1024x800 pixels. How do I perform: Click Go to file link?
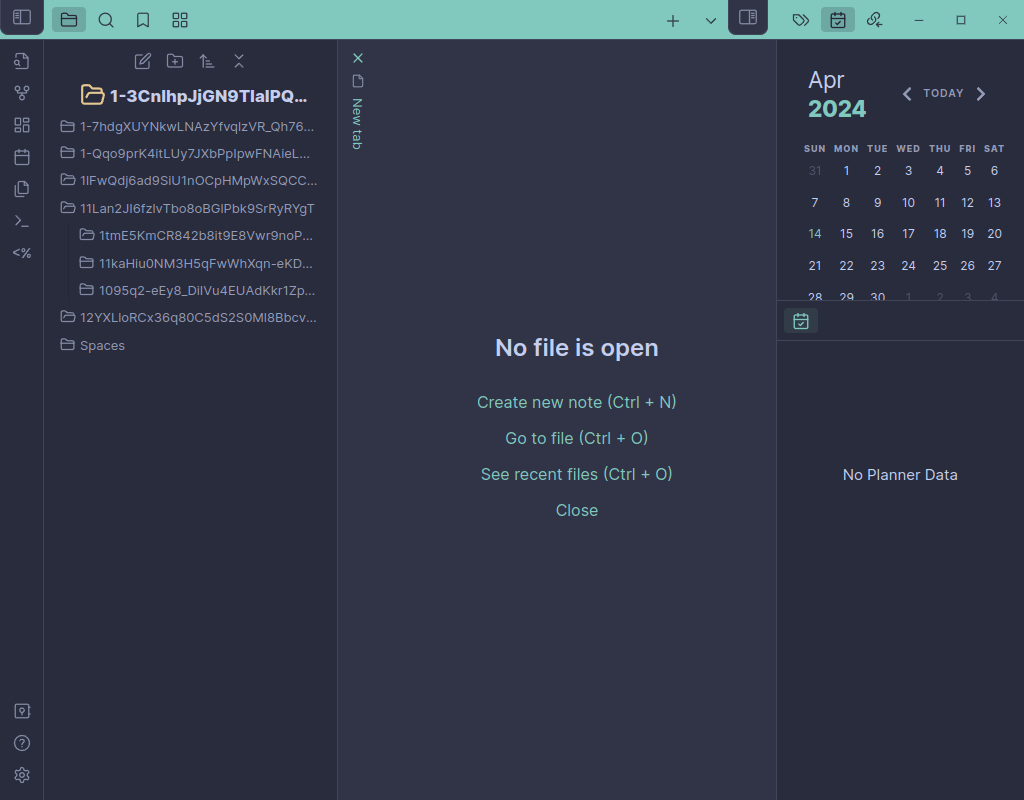[x=576, y=438]
